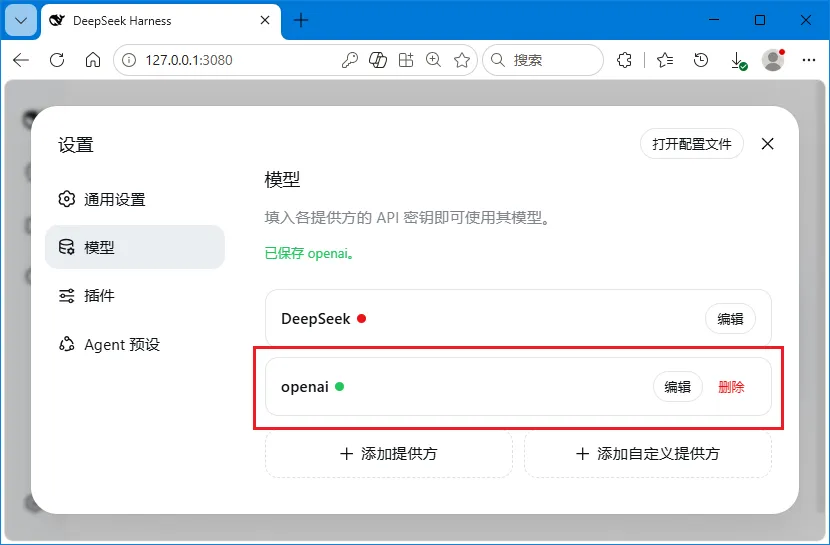Open the user profile avatar

coord(773,60)
